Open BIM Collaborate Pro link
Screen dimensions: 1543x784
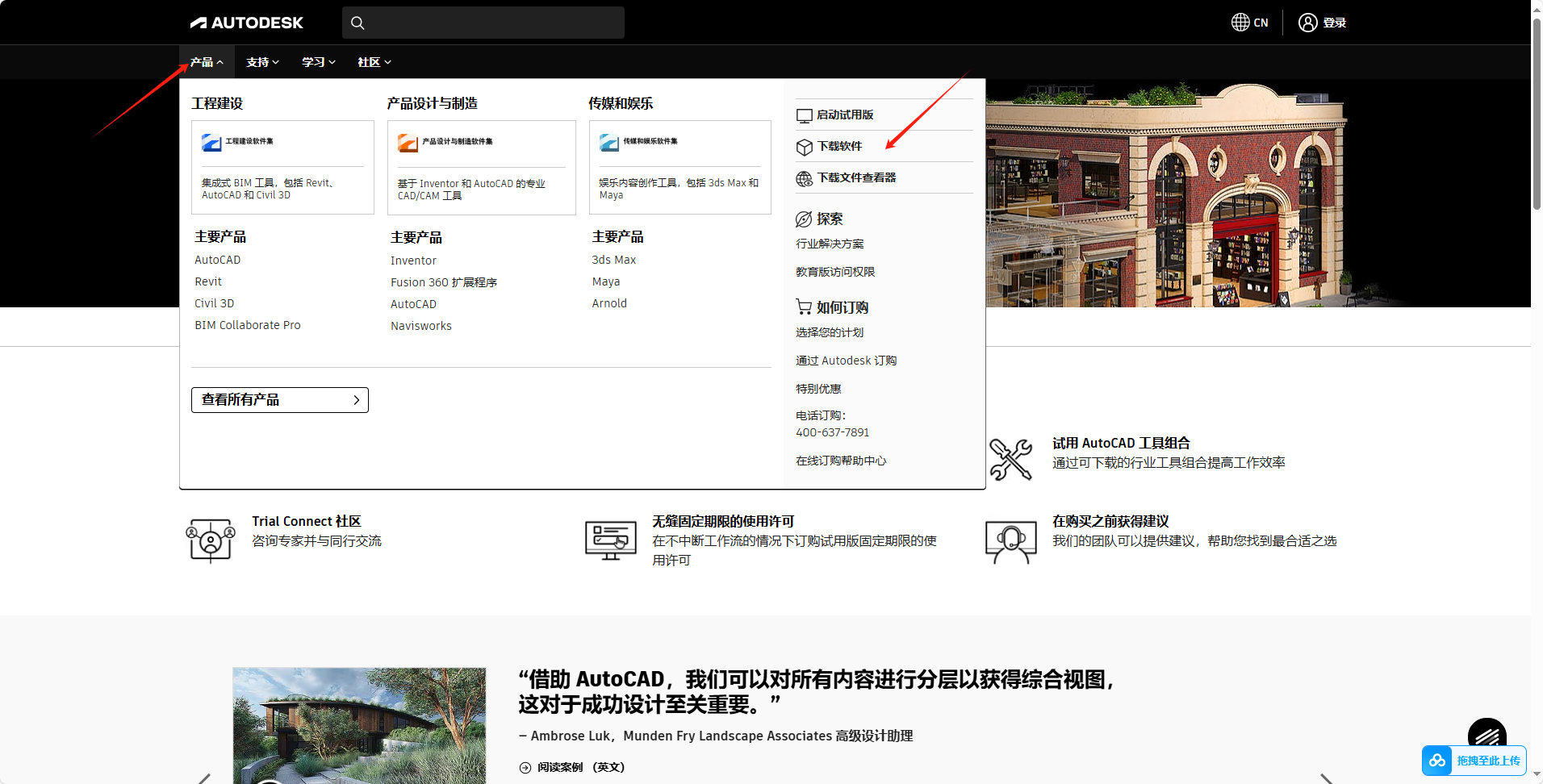tap(247, 325)
